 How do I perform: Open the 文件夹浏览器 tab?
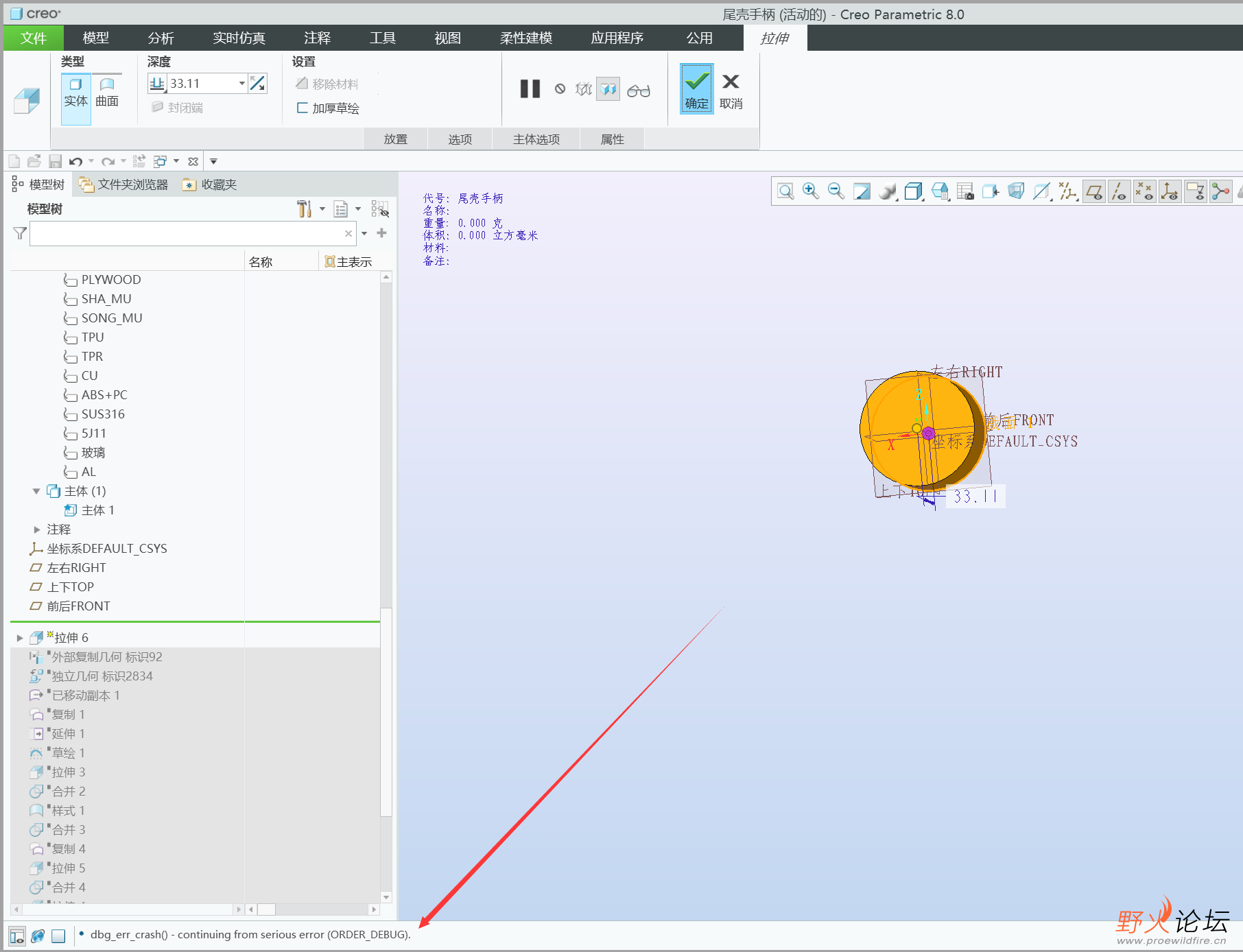click(124, 185)
